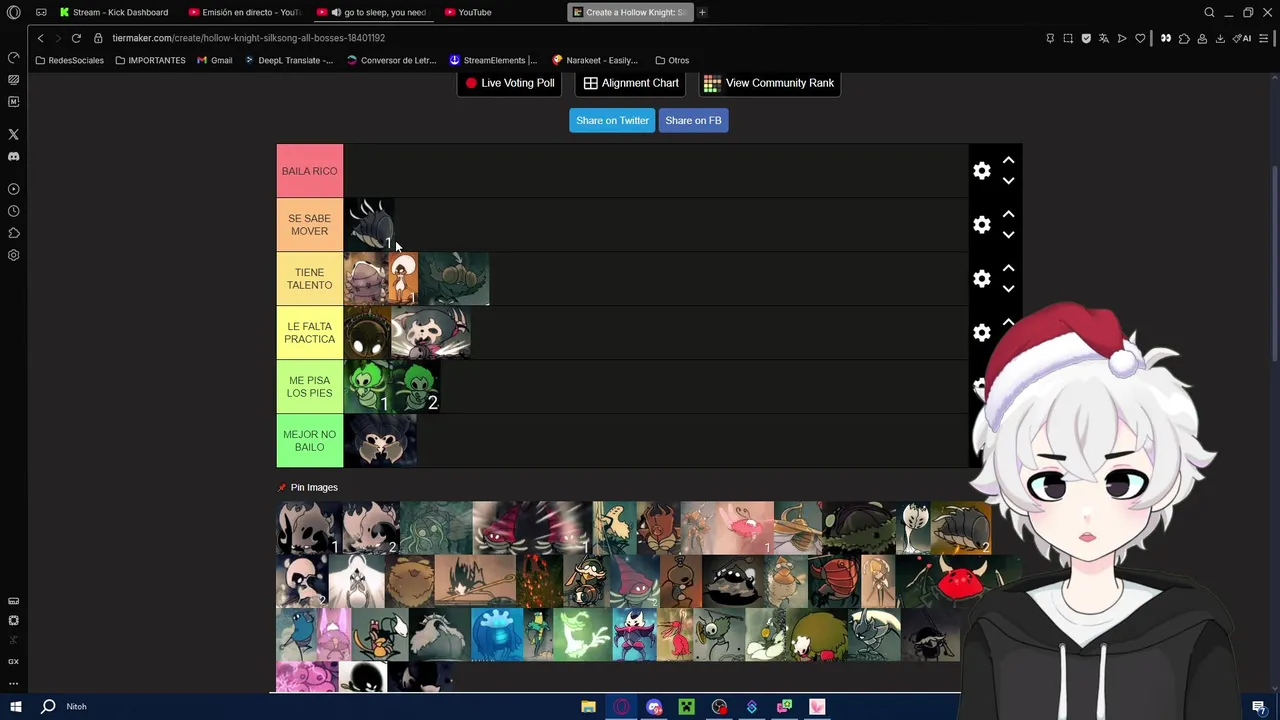
Task: Move BAILA RICO tier down with arrow
Action: click(1008, 181)
